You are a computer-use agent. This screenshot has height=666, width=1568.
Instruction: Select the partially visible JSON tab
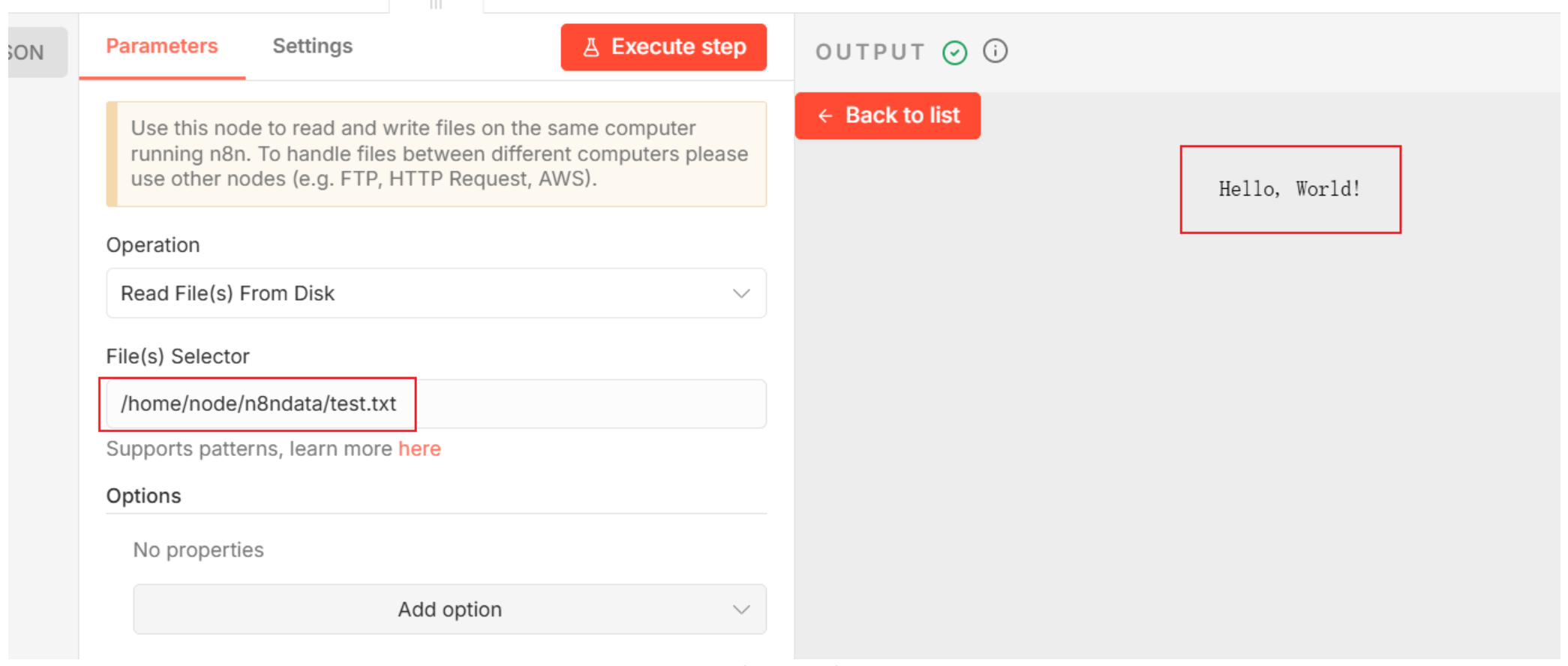tap(30, 52)
